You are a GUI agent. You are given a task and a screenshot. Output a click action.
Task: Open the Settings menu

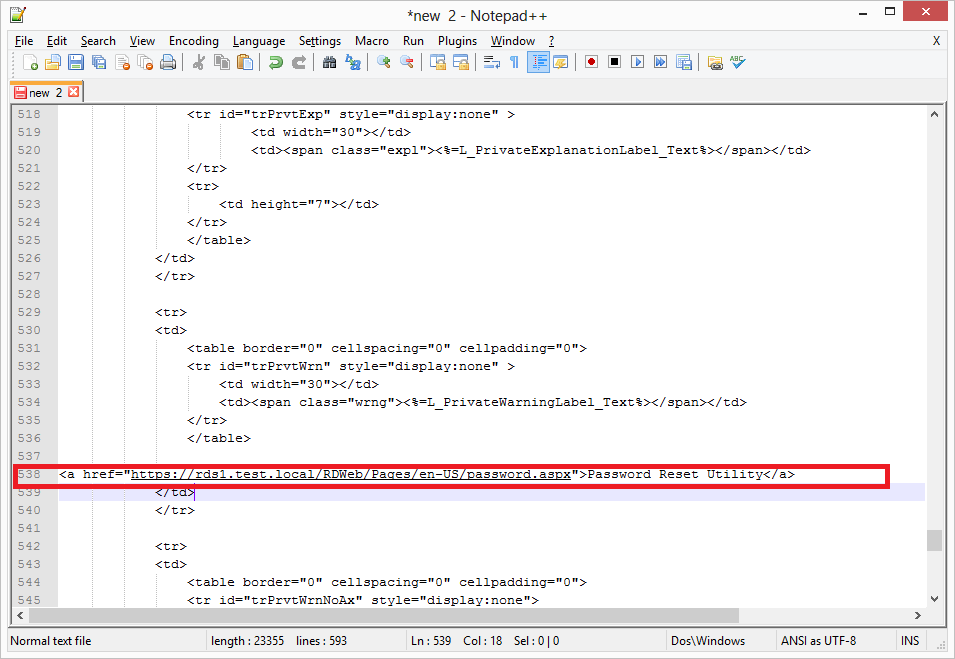pyautogui.click(x=320, y=41)
